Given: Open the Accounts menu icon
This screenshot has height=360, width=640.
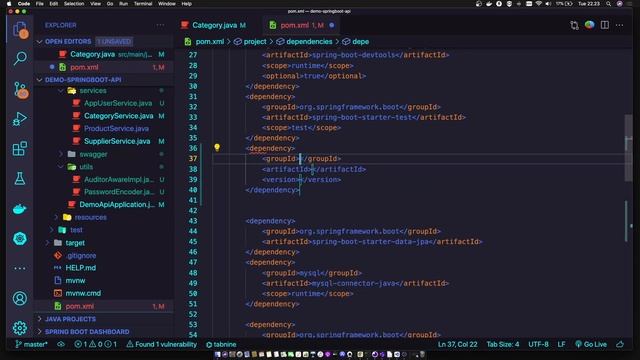Looking at the screenshot, I should click(20, 298).
